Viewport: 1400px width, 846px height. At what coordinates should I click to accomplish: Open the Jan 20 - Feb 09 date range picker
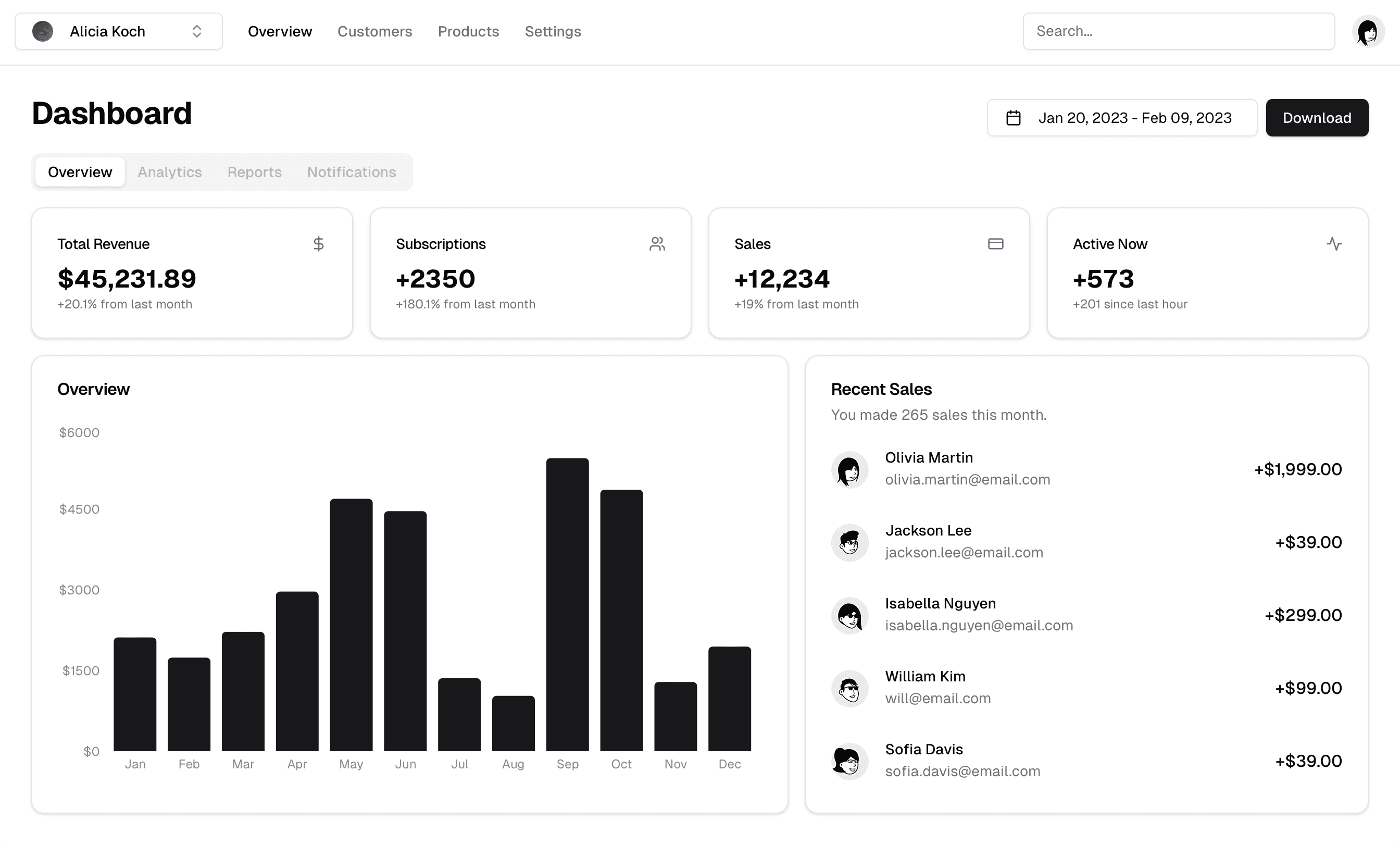pyautogui.click(x=1121, y=118)
